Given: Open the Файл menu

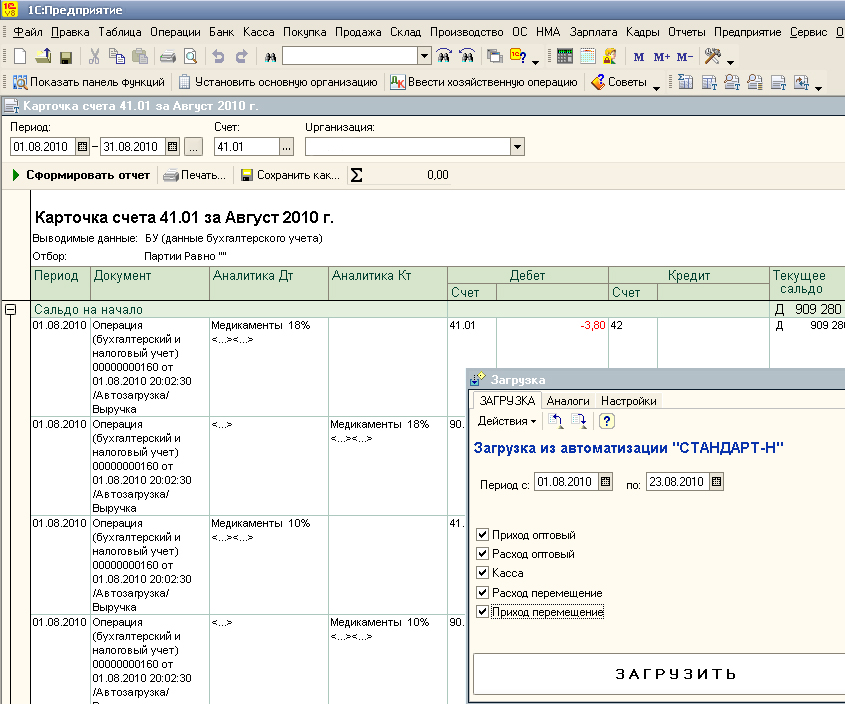Looking at the screenshot, I should pos(27,32).
